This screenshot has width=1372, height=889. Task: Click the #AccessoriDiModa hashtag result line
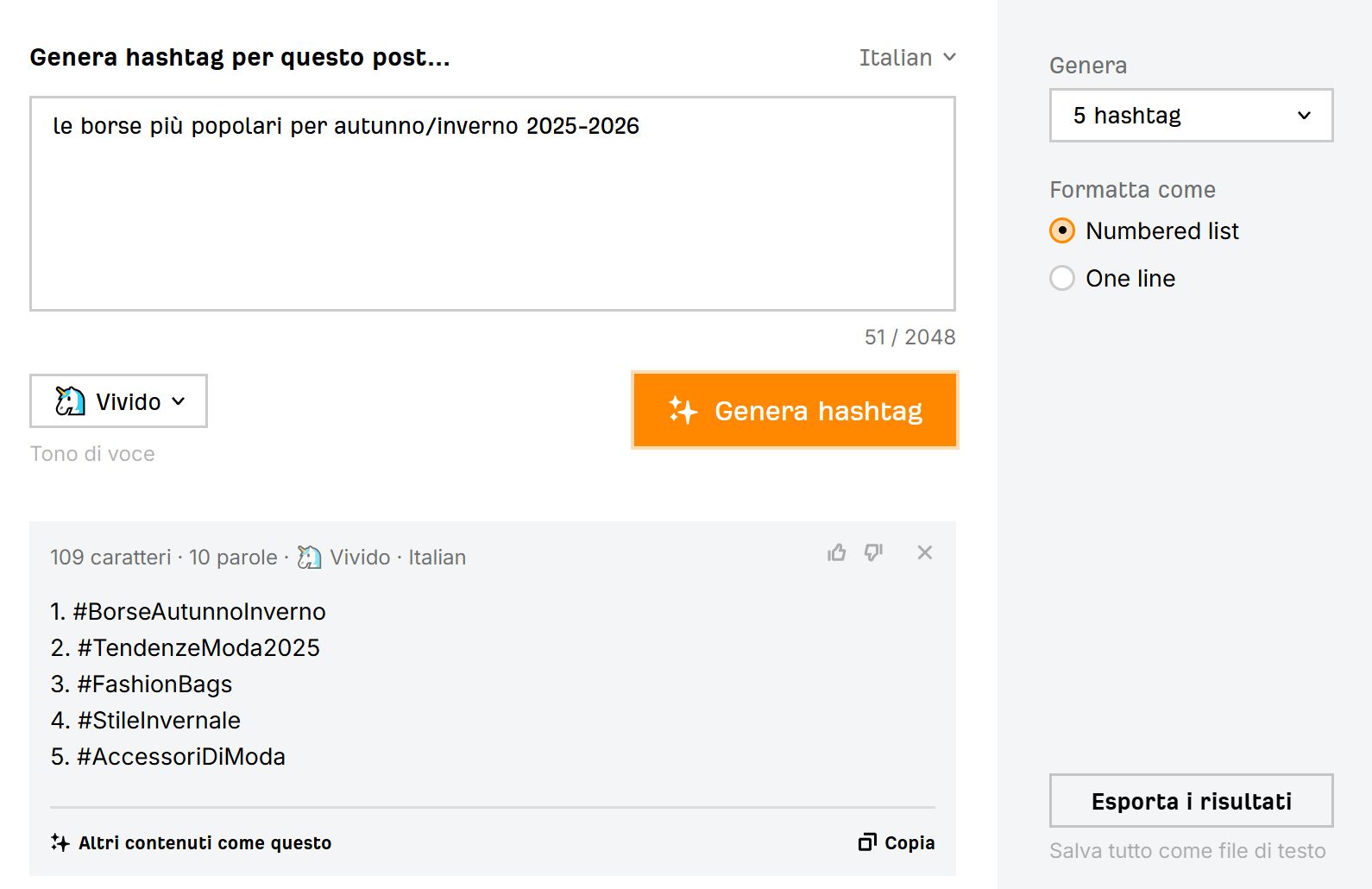tap(180, 757)
